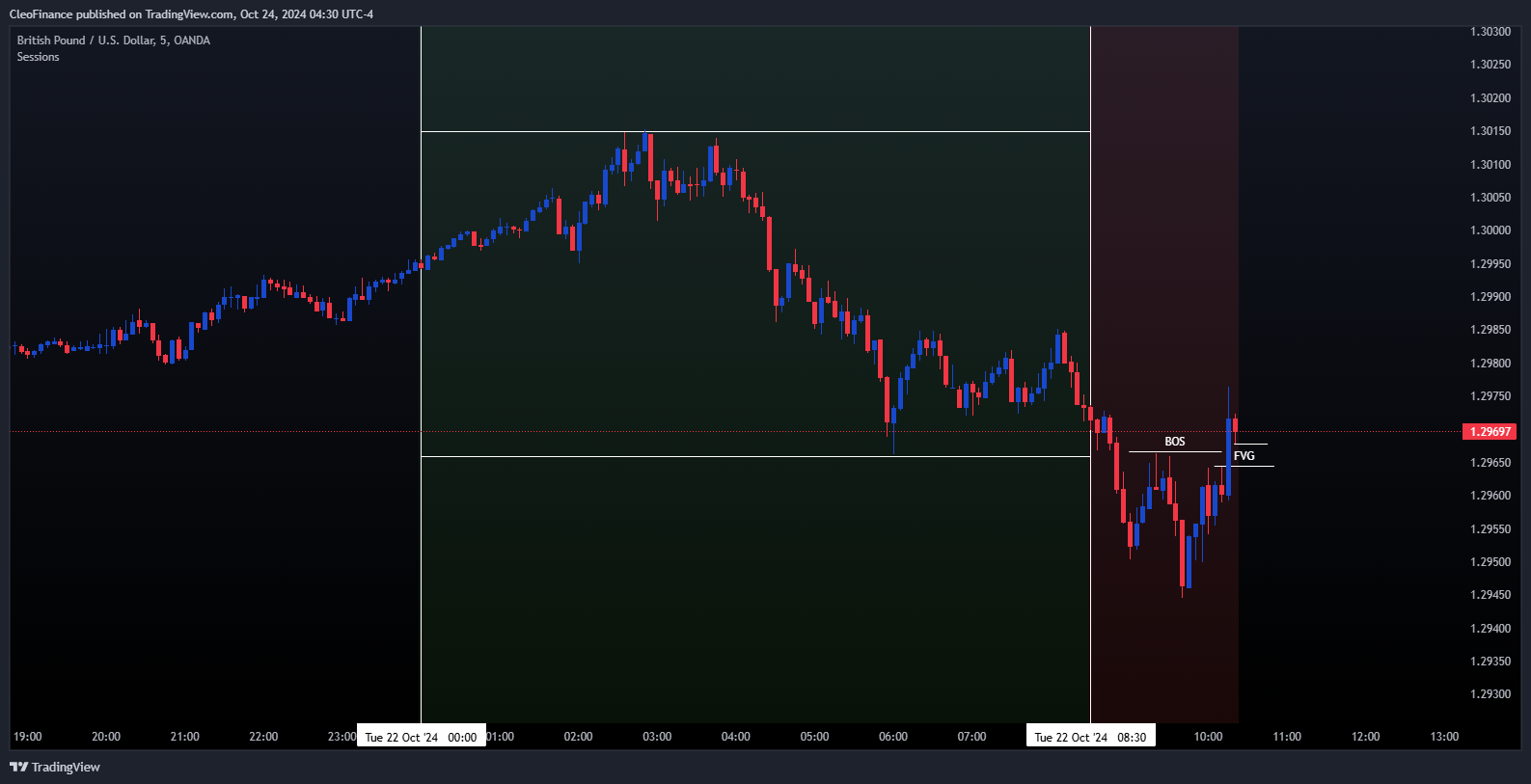Click the 13:00 time axis label
This screenshot has width=1531, height=784.
1444,737
